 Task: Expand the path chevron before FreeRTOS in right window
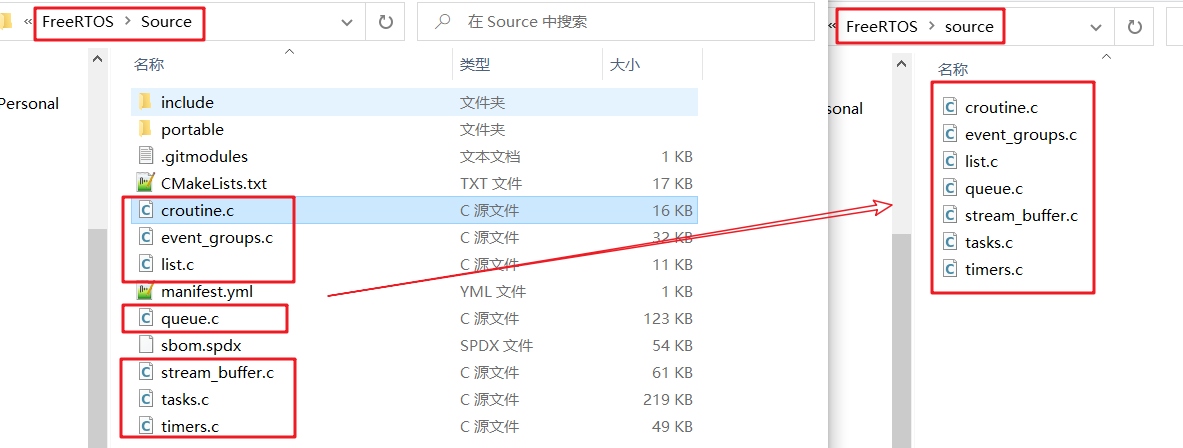tap(833, 26)
